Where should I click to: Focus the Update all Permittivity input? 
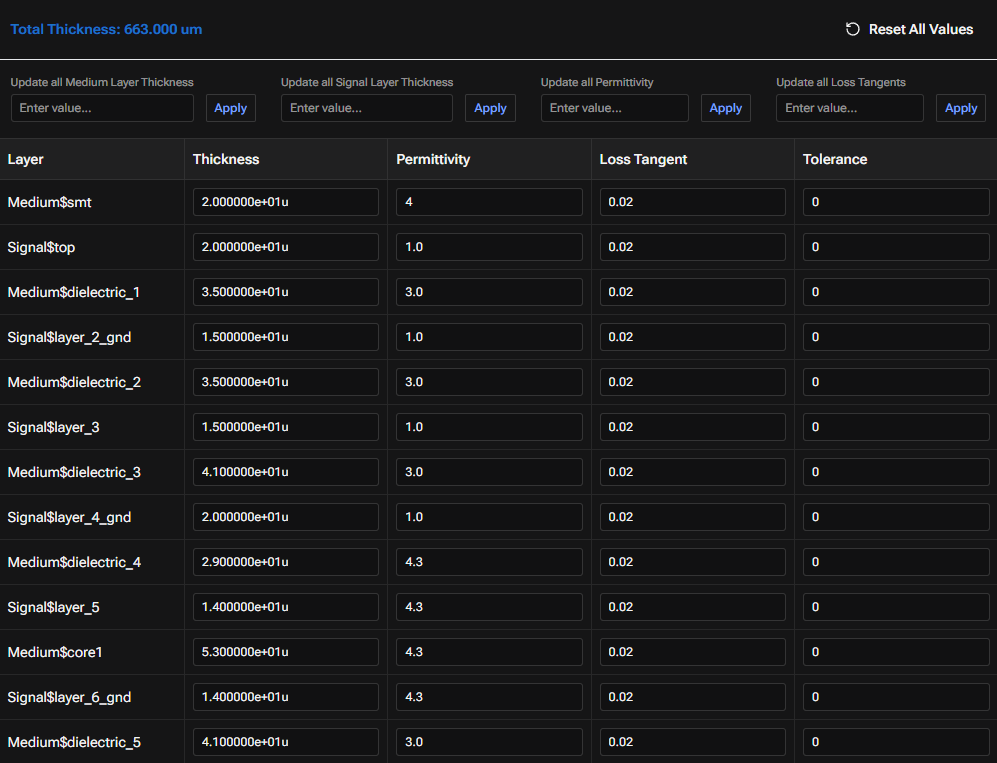pyautogui.click(x=615, y=108)
